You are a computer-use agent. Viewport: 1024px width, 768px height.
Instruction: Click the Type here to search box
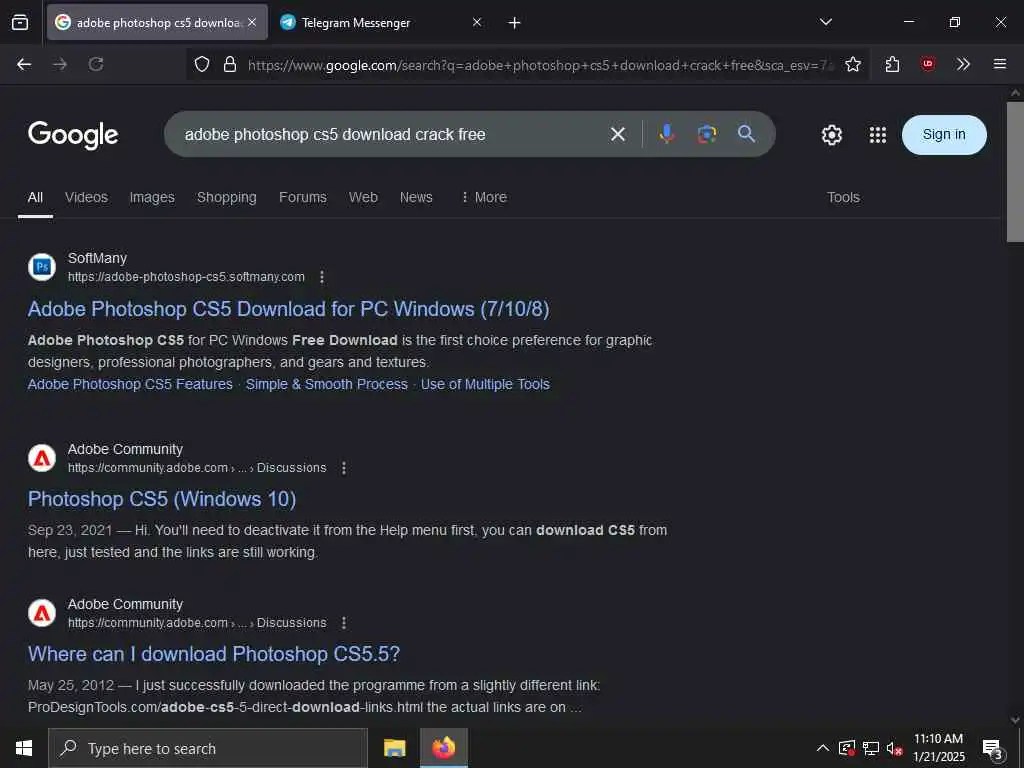point(208,748)
